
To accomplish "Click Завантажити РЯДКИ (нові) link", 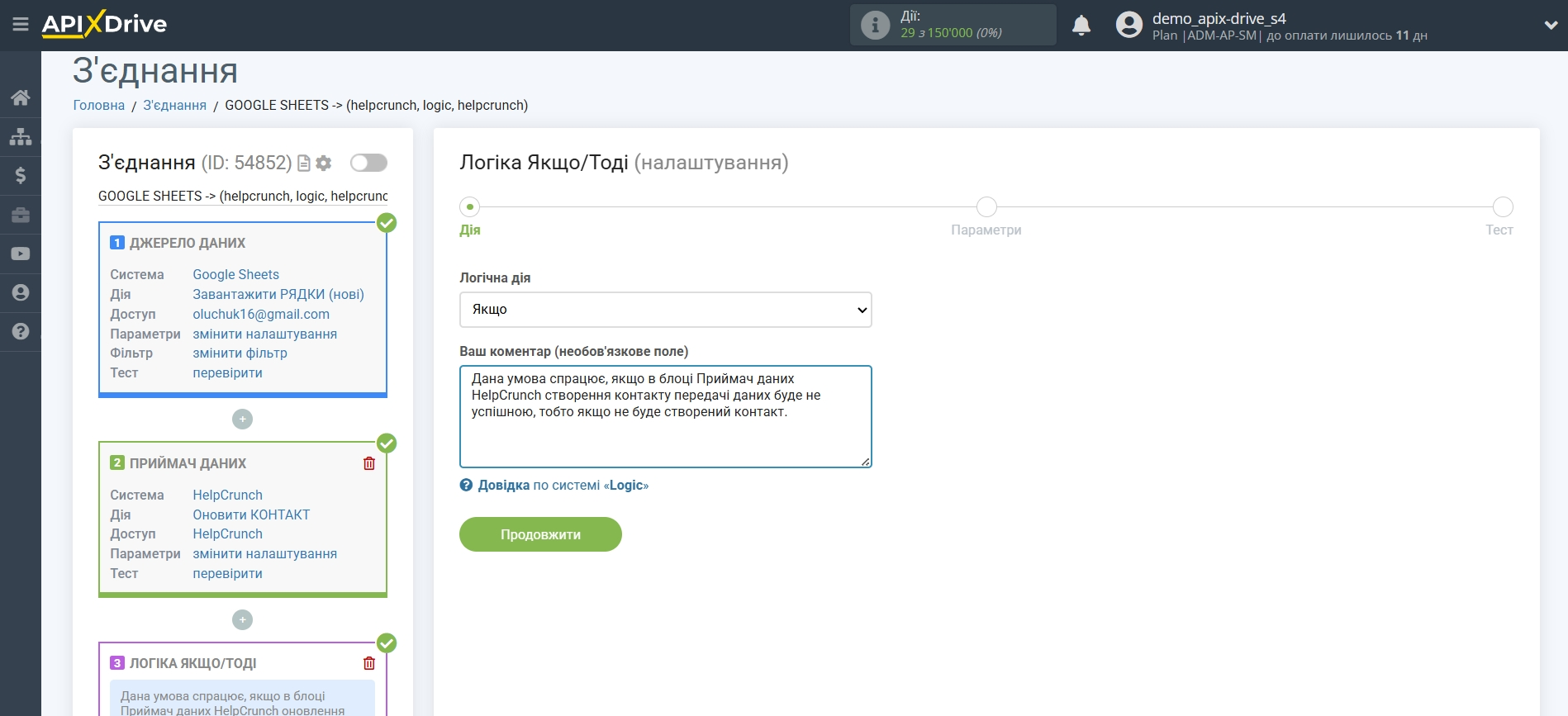I will tap(278, 295).
